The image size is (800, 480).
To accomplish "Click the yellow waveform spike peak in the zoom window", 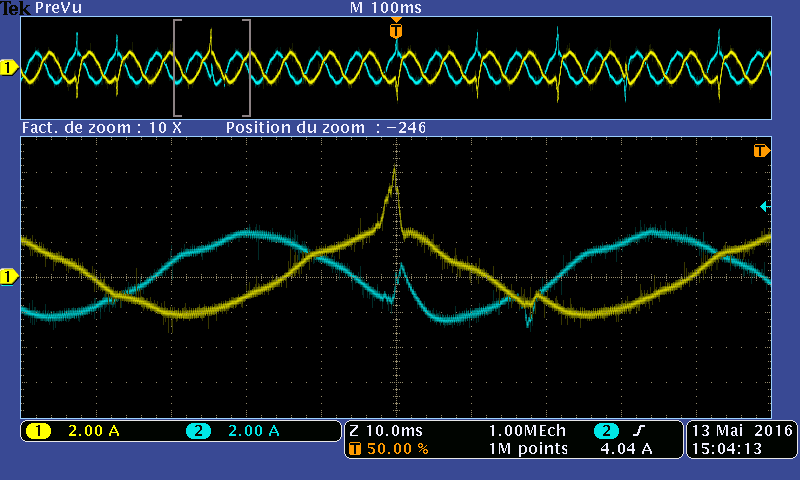I will (394, 168).
